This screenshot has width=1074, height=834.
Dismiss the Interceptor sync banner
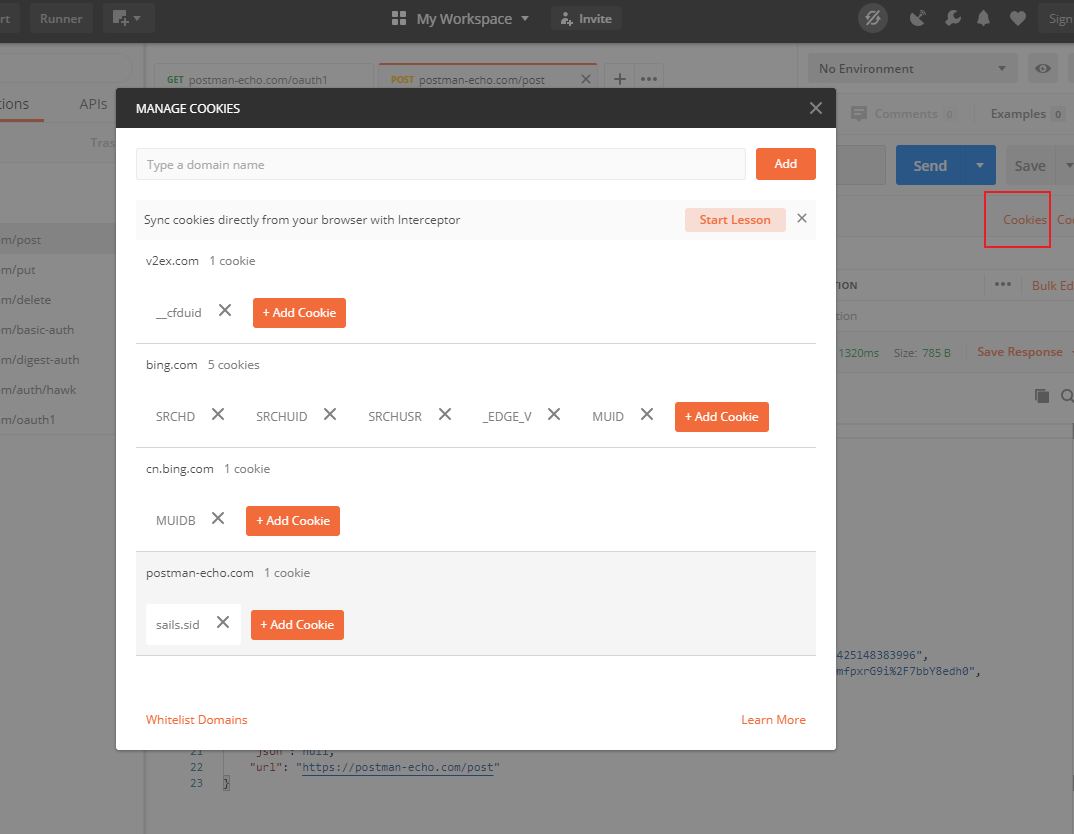(x=802, y=218)
